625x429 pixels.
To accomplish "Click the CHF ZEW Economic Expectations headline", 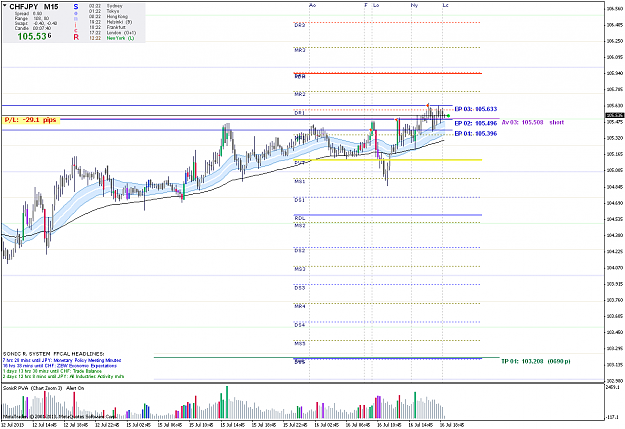I will [60, 365].
